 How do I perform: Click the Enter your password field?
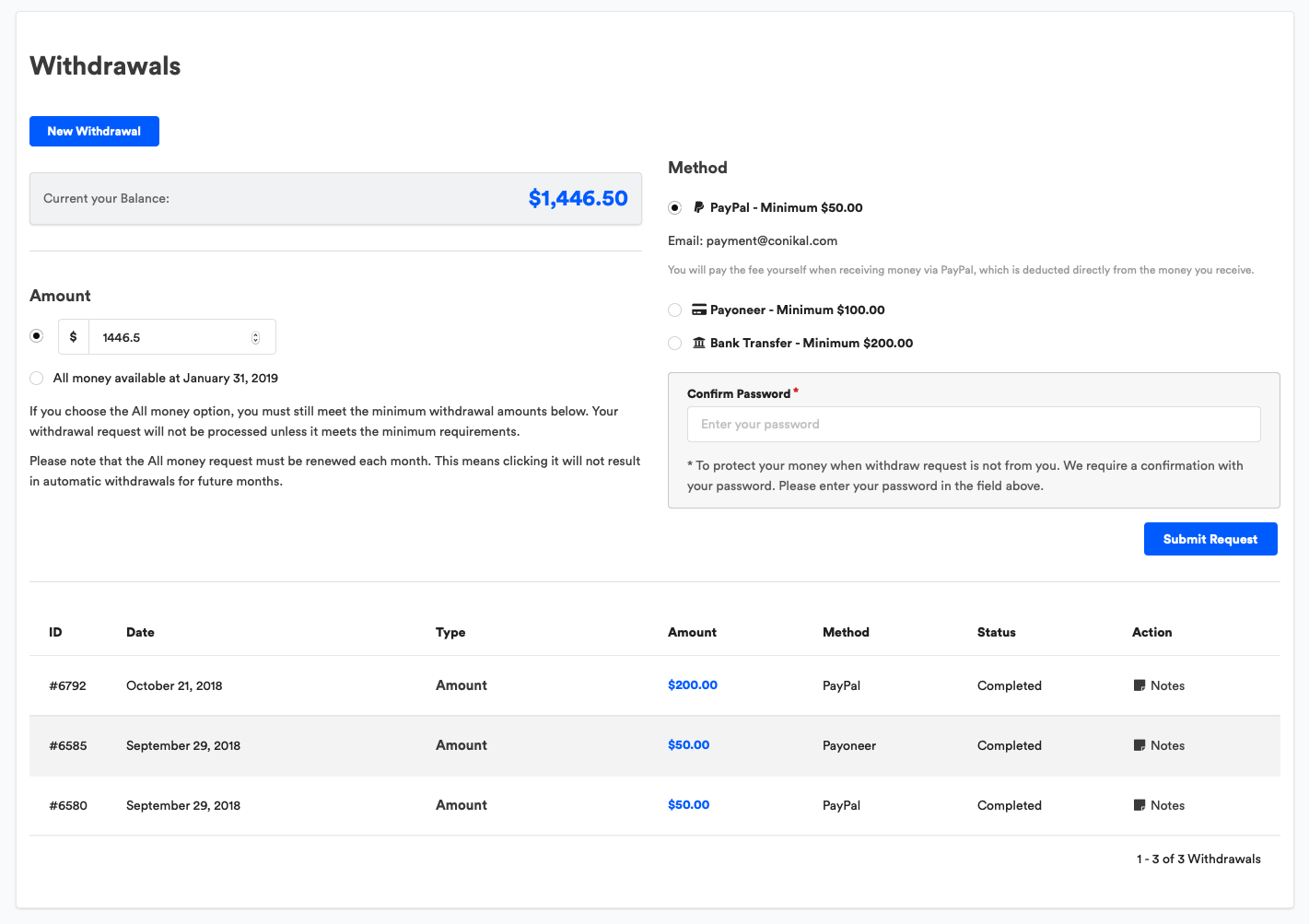974,424
